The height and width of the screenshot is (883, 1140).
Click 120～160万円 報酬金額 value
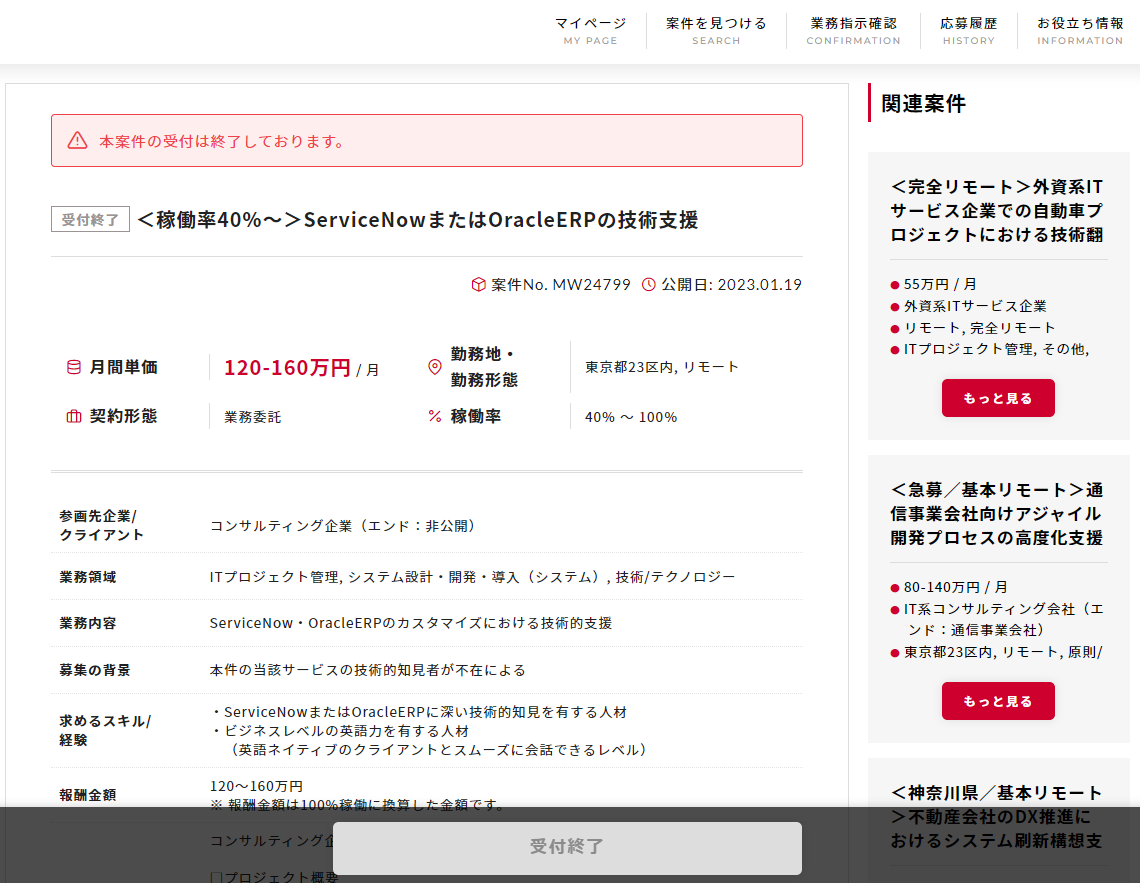256,786
